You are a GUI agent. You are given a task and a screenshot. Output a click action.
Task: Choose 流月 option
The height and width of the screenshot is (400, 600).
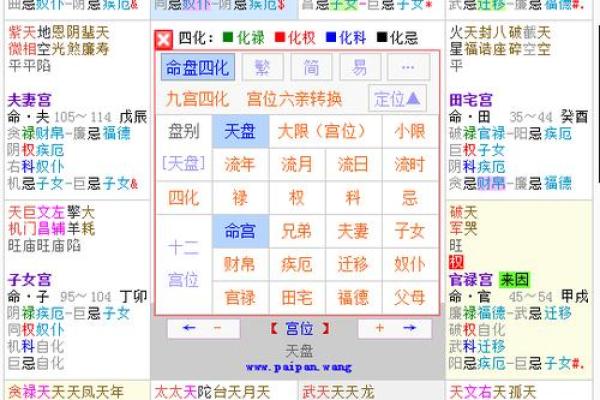tap(297, 165)
